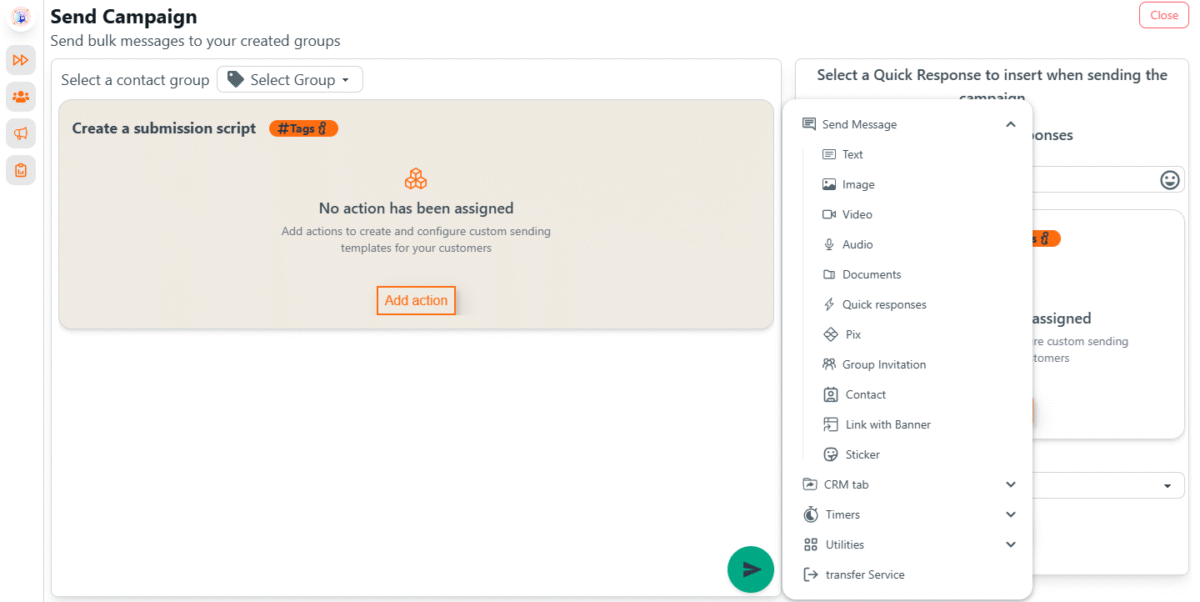The image size is (1200, 602).
Task: Expand the Utilities section chevron
Action: 1010,545
